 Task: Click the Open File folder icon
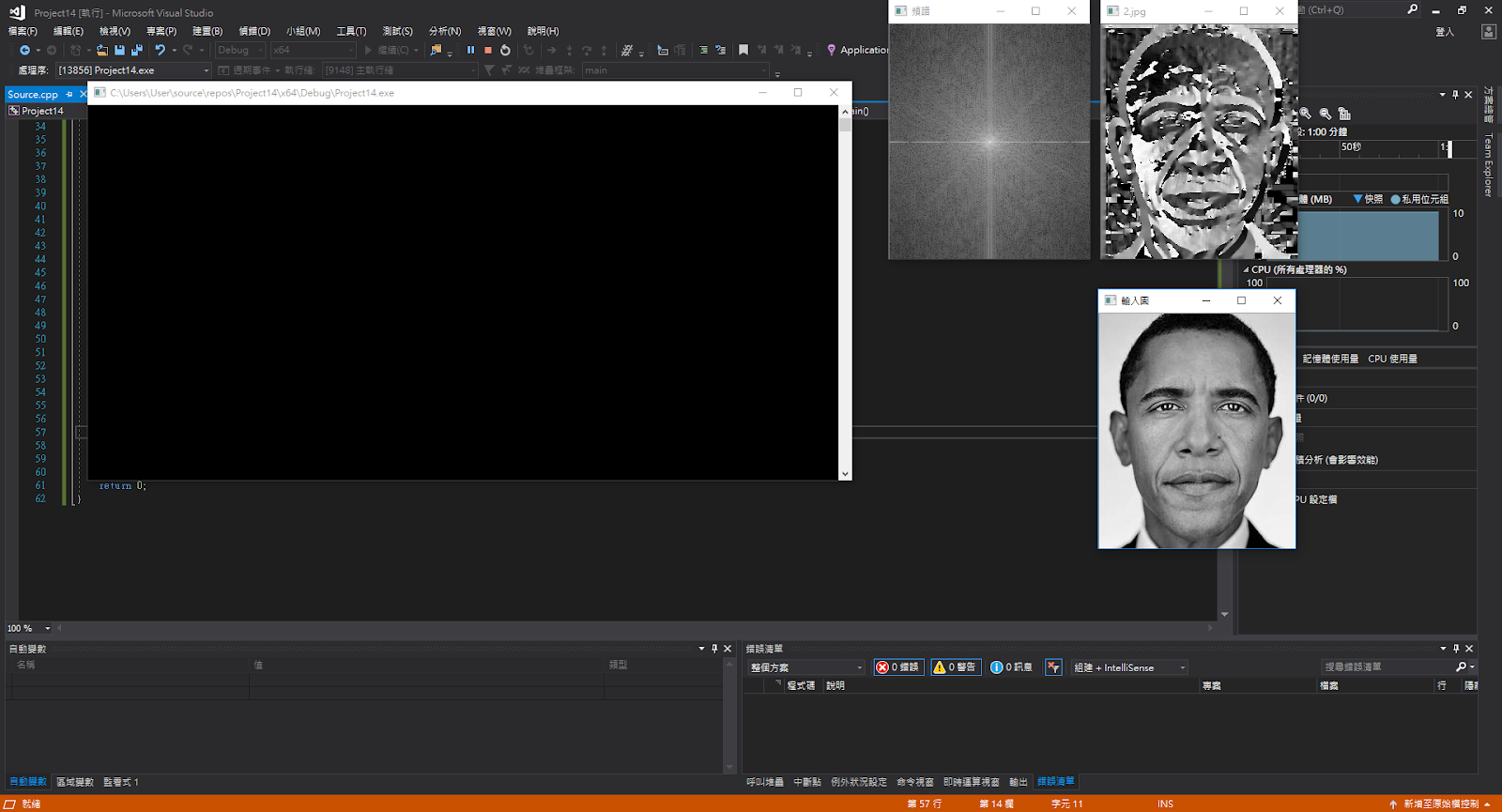click(x=102, y=50)
